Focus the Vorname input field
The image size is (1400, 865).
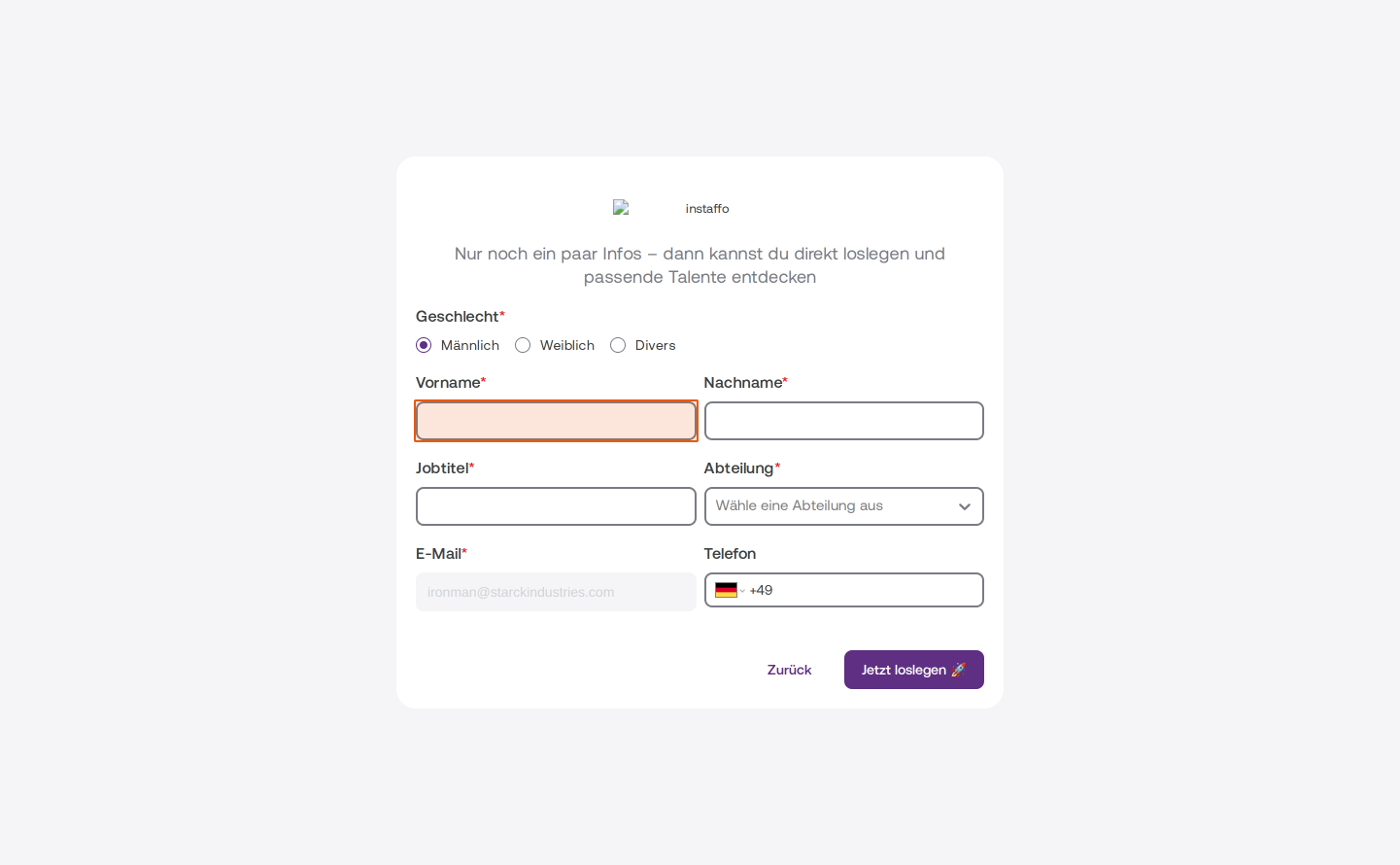click(x=556, y=421)
